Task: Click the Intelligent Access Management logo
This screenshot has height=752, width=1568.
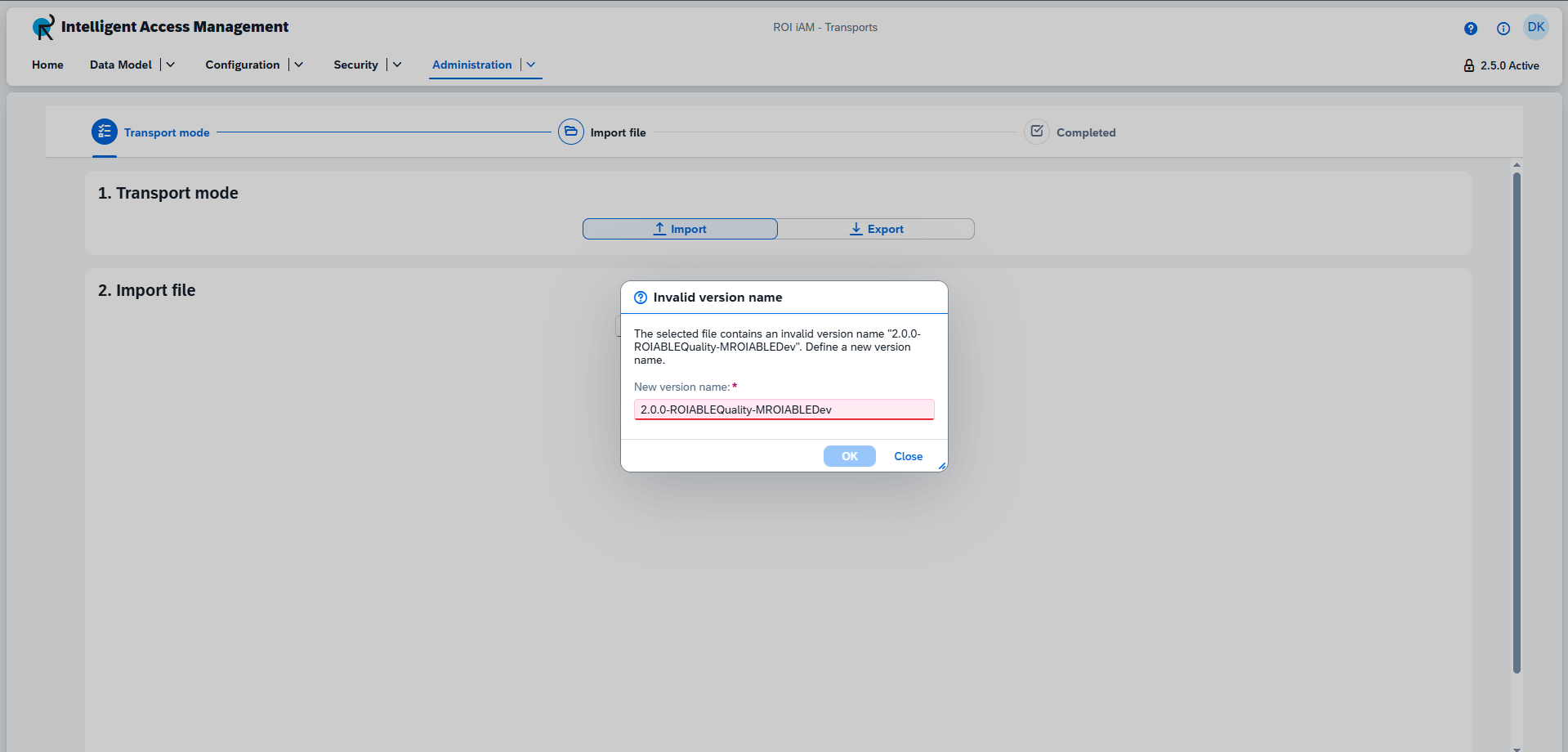Action: [x=42, y=27]
